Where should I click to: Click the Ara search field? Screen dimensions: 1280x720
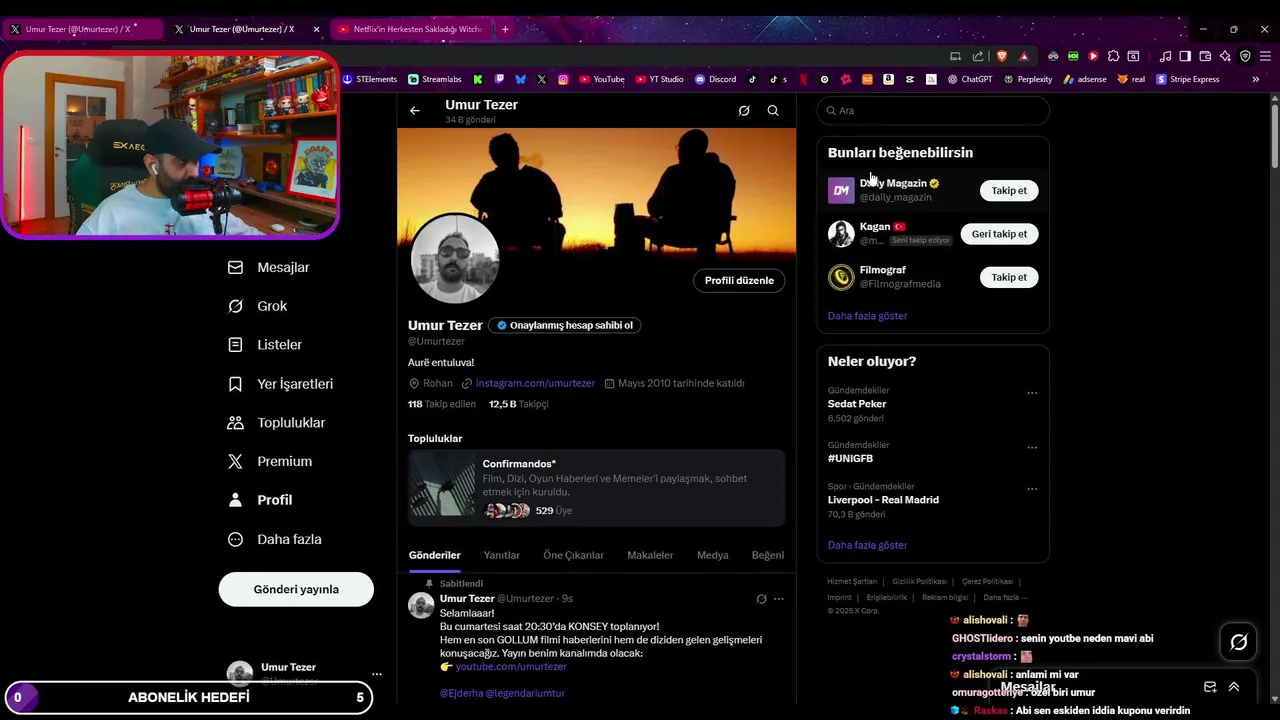933,111
